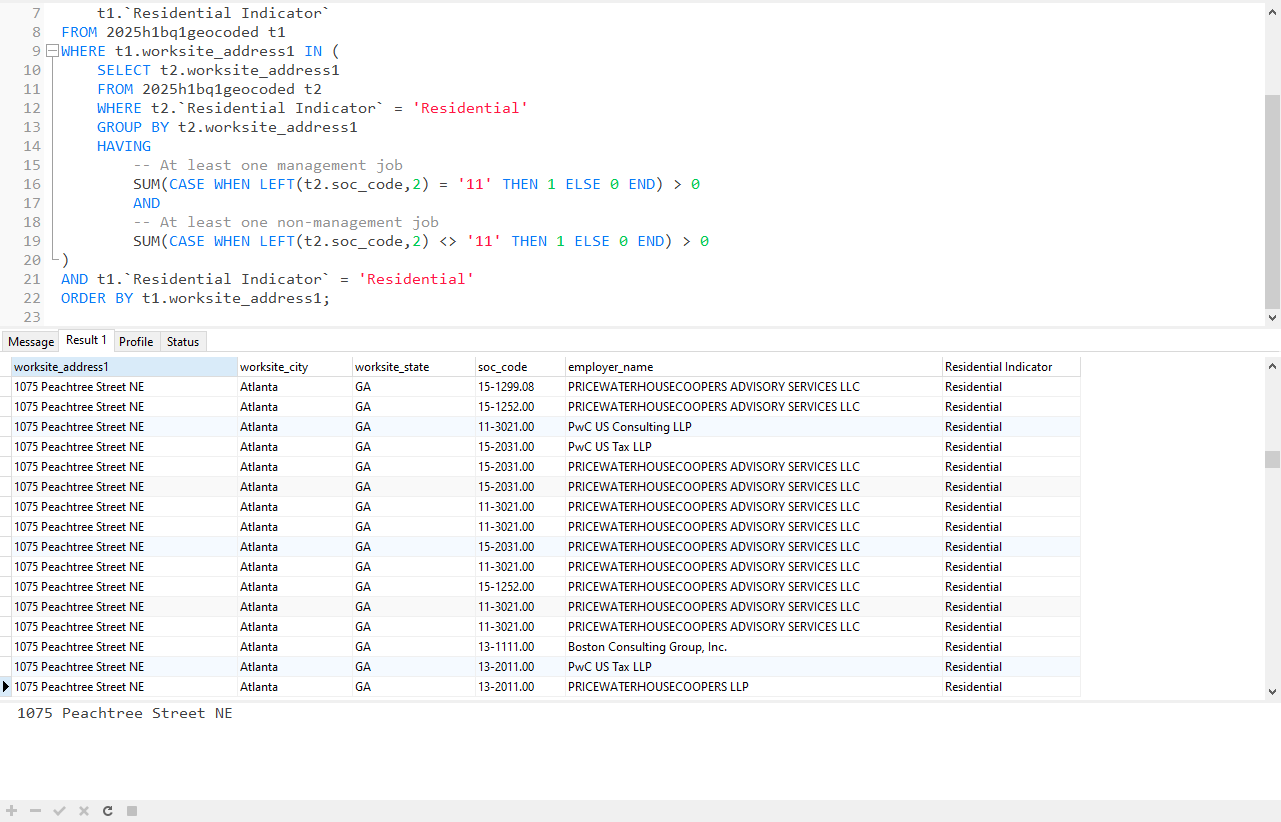Click the worksite_city column header

[x=294, y=367]
